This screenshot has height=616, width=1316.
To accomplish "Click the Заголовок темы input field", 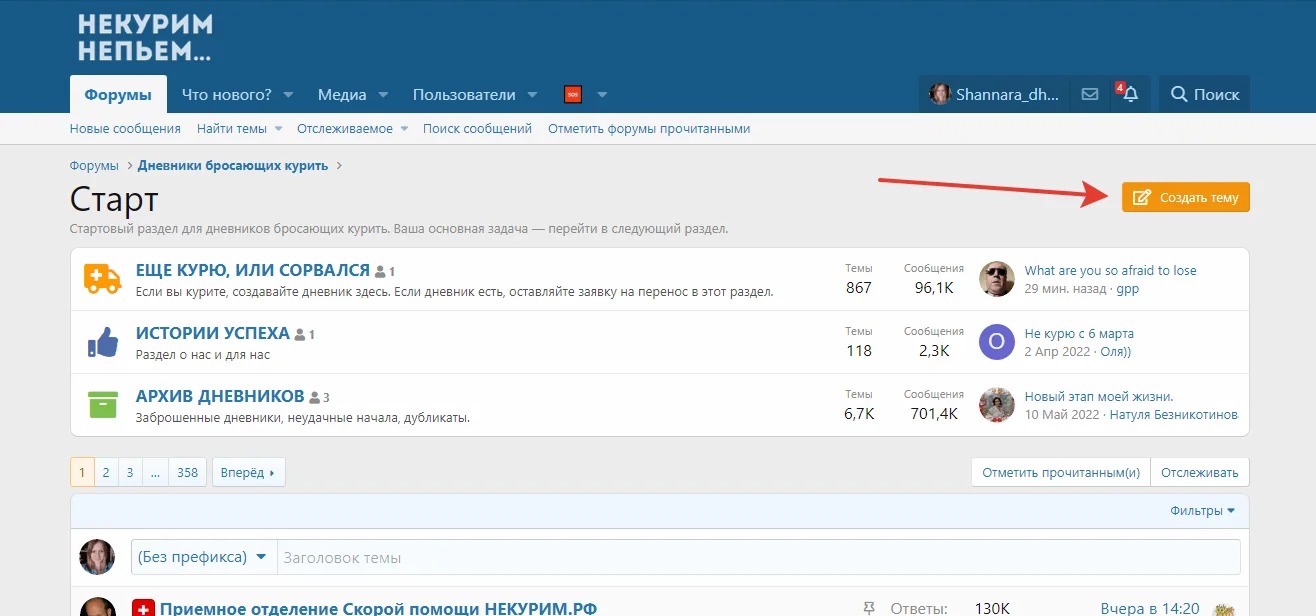I will click(758, 557).
